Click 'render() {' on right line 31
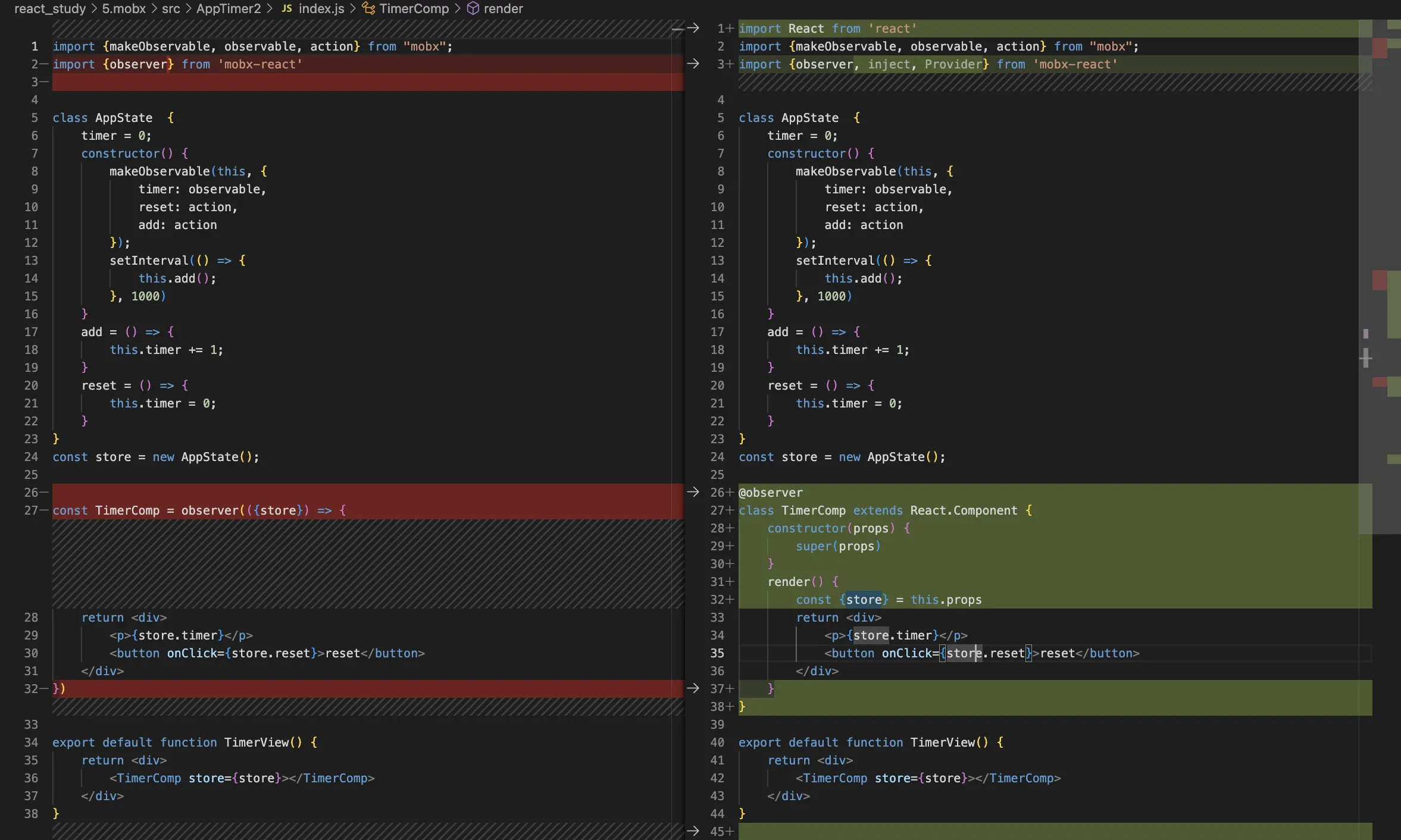 coord(803,582)
